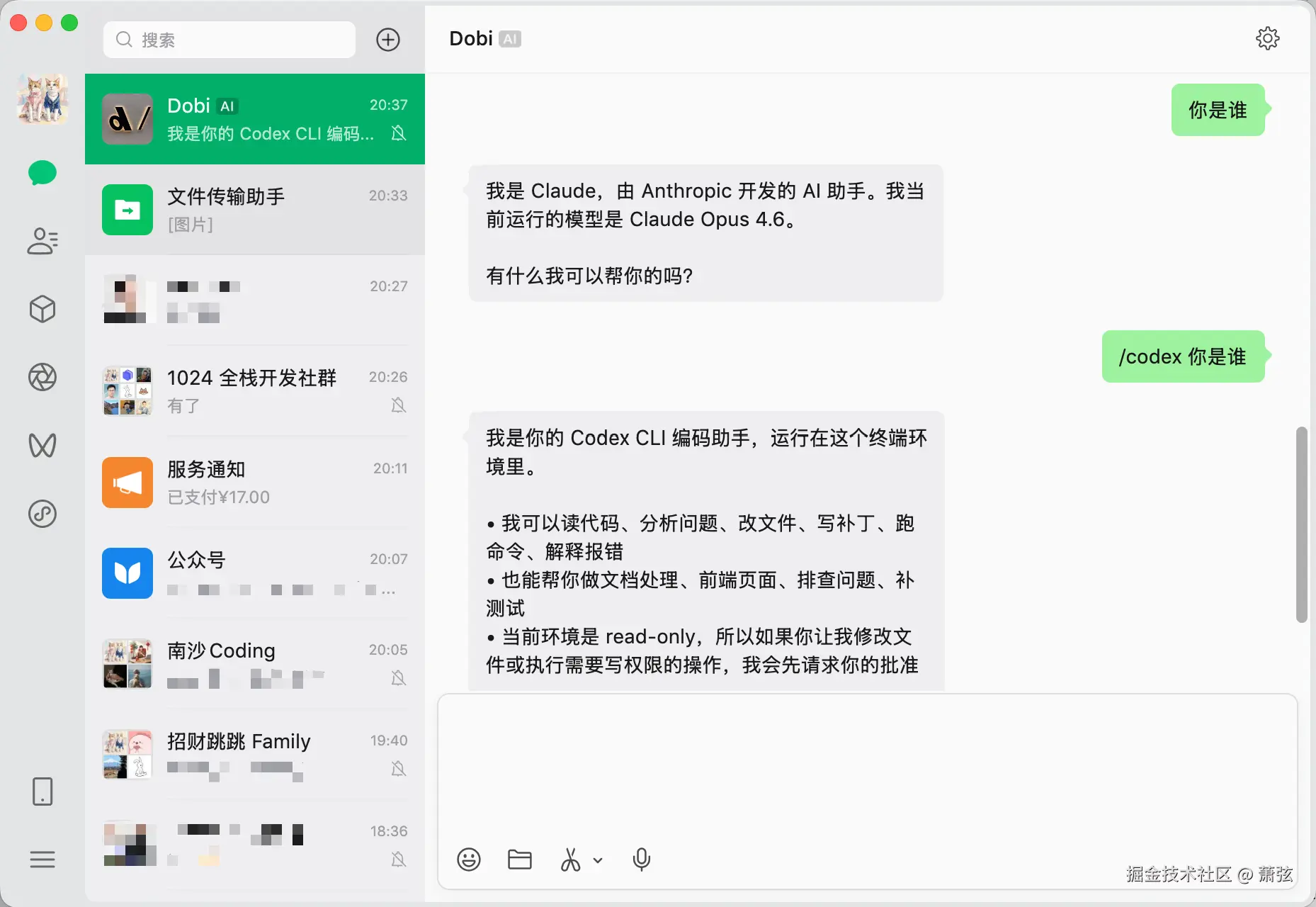The width and height of the screenshot is (1316, 907).
Task: Open the mobile phone sync icon
Action: (x=42, y=791)
